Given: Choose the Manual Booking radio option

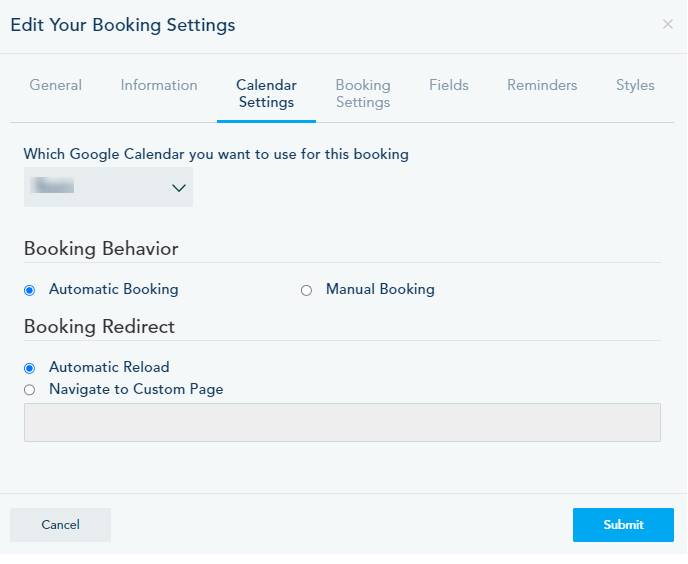Looking at the screenshot, I should click(307, 290).
